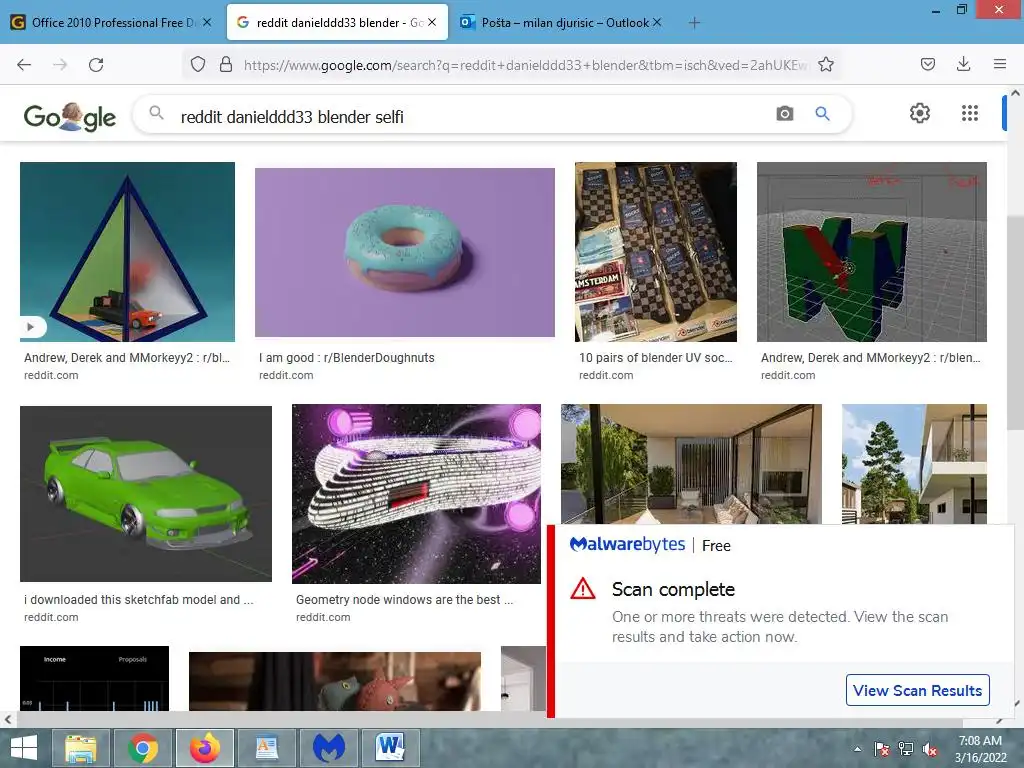Close the Outlook Pošta tab
The image size is (1024, 768).
coord(657,22)
